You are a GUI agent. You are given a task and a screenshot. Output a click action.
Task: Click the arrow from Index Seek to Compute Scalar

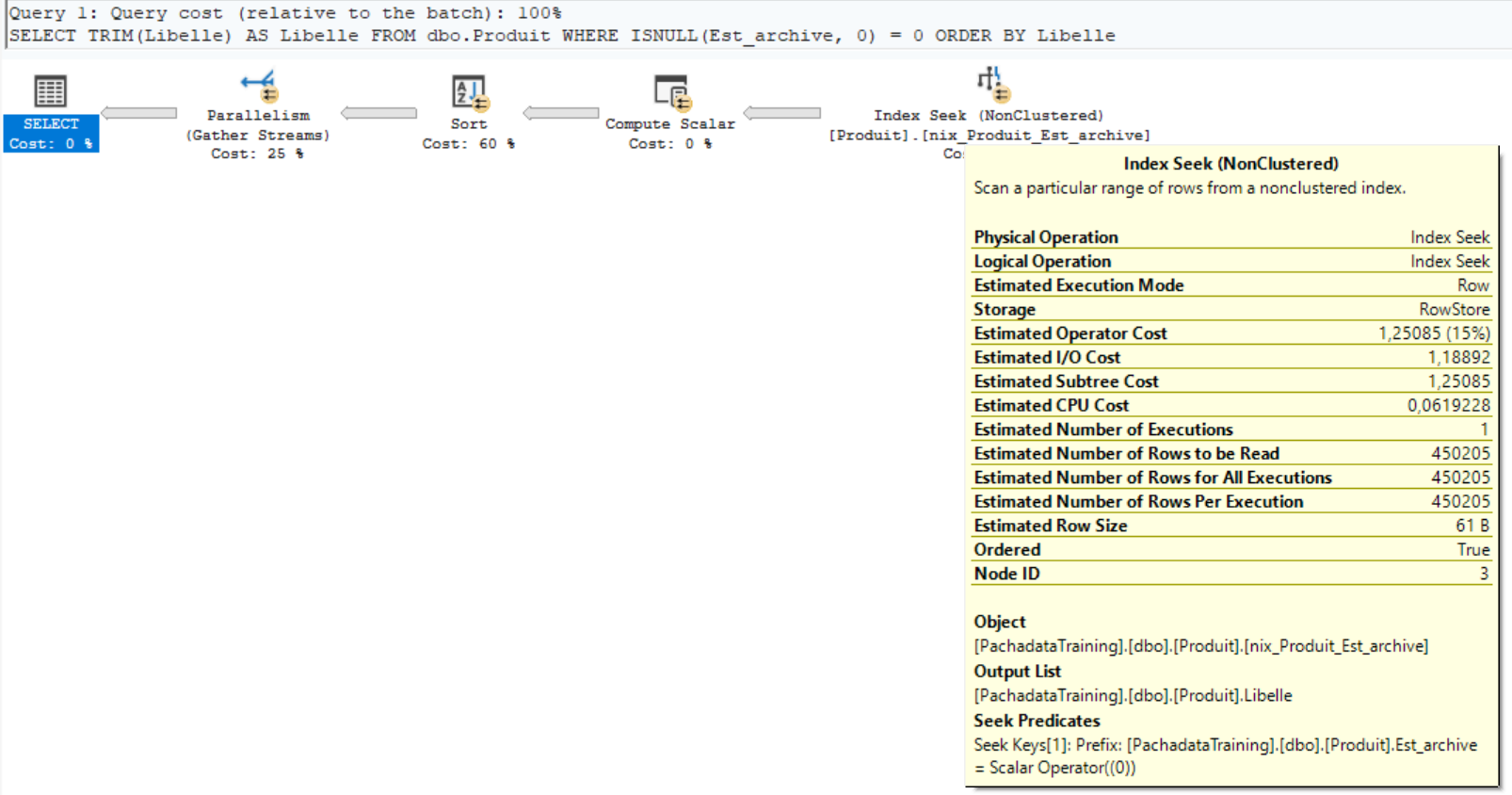tap(782, 113)
